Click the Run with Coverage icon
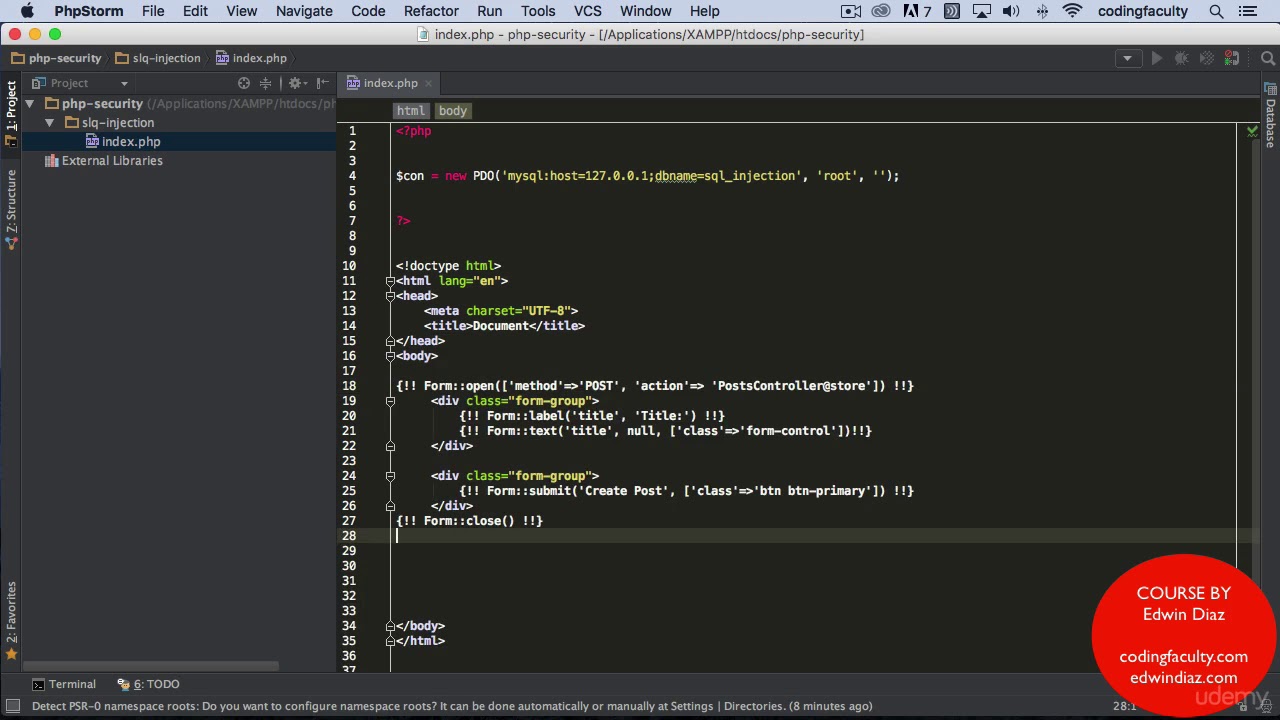 point(1207,59)
